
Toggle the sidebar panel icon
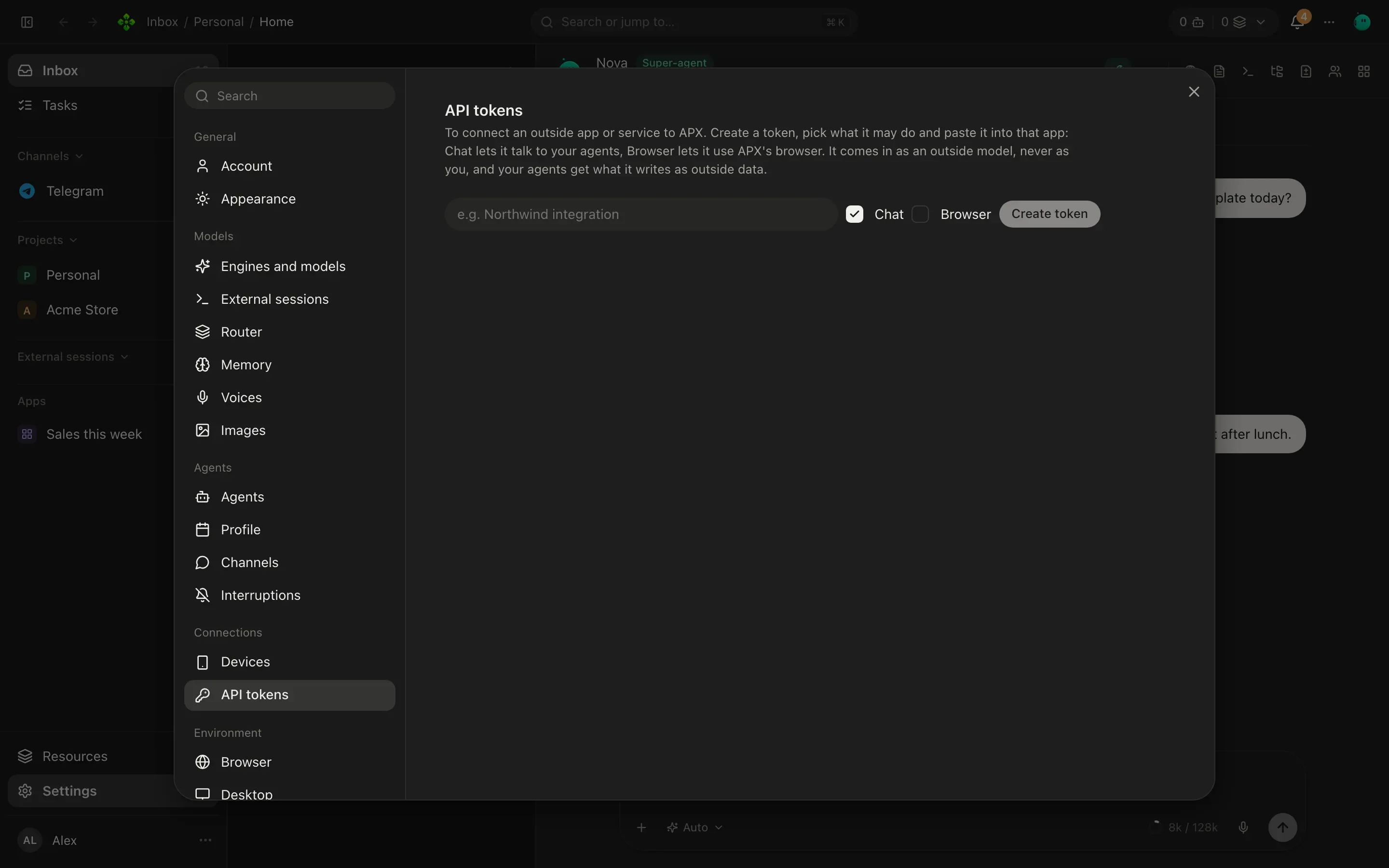point(27,22)
